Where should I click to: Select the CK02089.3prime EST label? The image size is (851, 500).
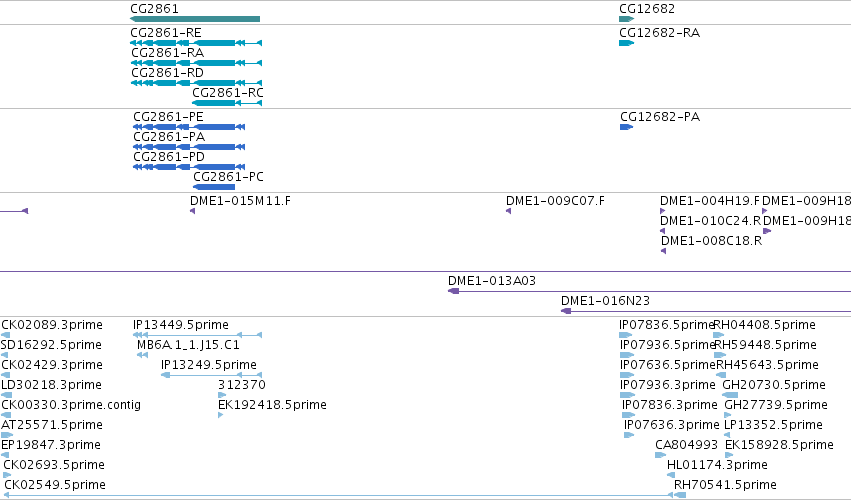pos(52,325)
